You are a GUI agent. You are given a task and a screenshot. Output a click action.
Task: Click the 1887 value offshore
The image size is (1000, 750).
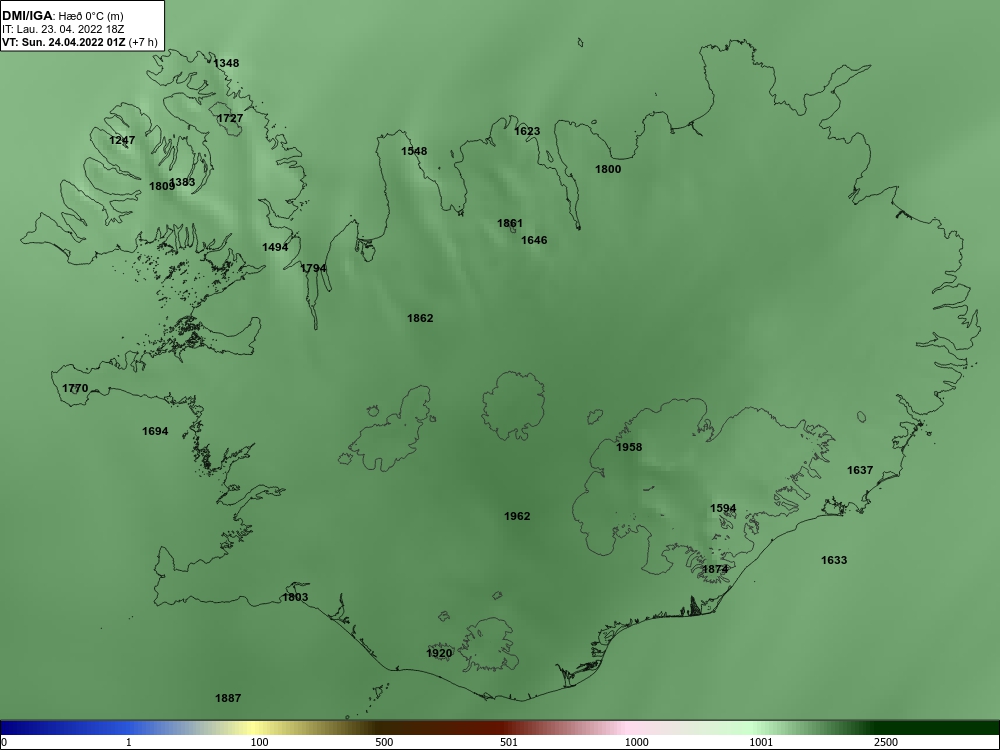228,698
